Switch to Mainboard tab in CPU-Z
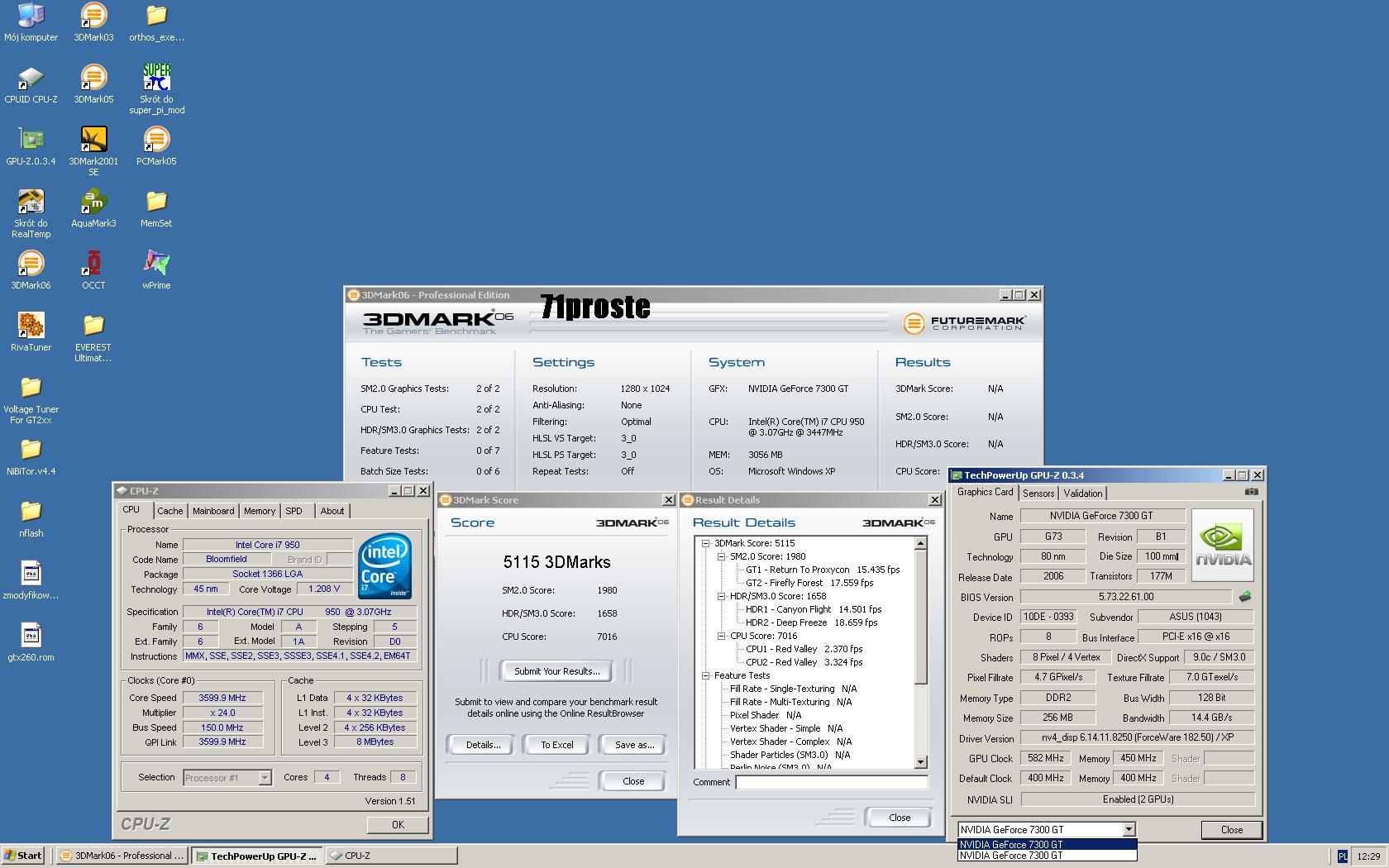This screenshot has height=868, width=1389. click(x=213, y=511)
